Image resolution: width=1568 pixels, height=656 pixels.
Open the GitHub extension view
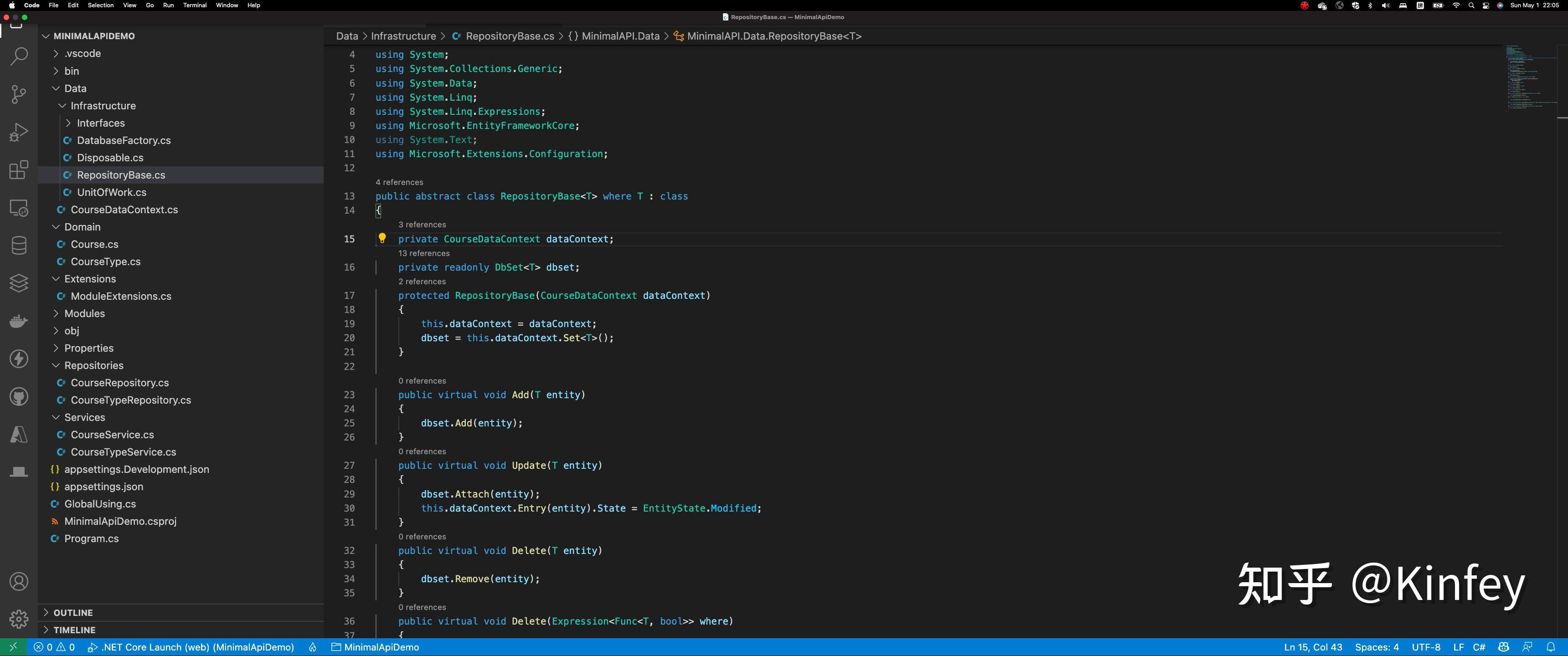tap(19, 396)
